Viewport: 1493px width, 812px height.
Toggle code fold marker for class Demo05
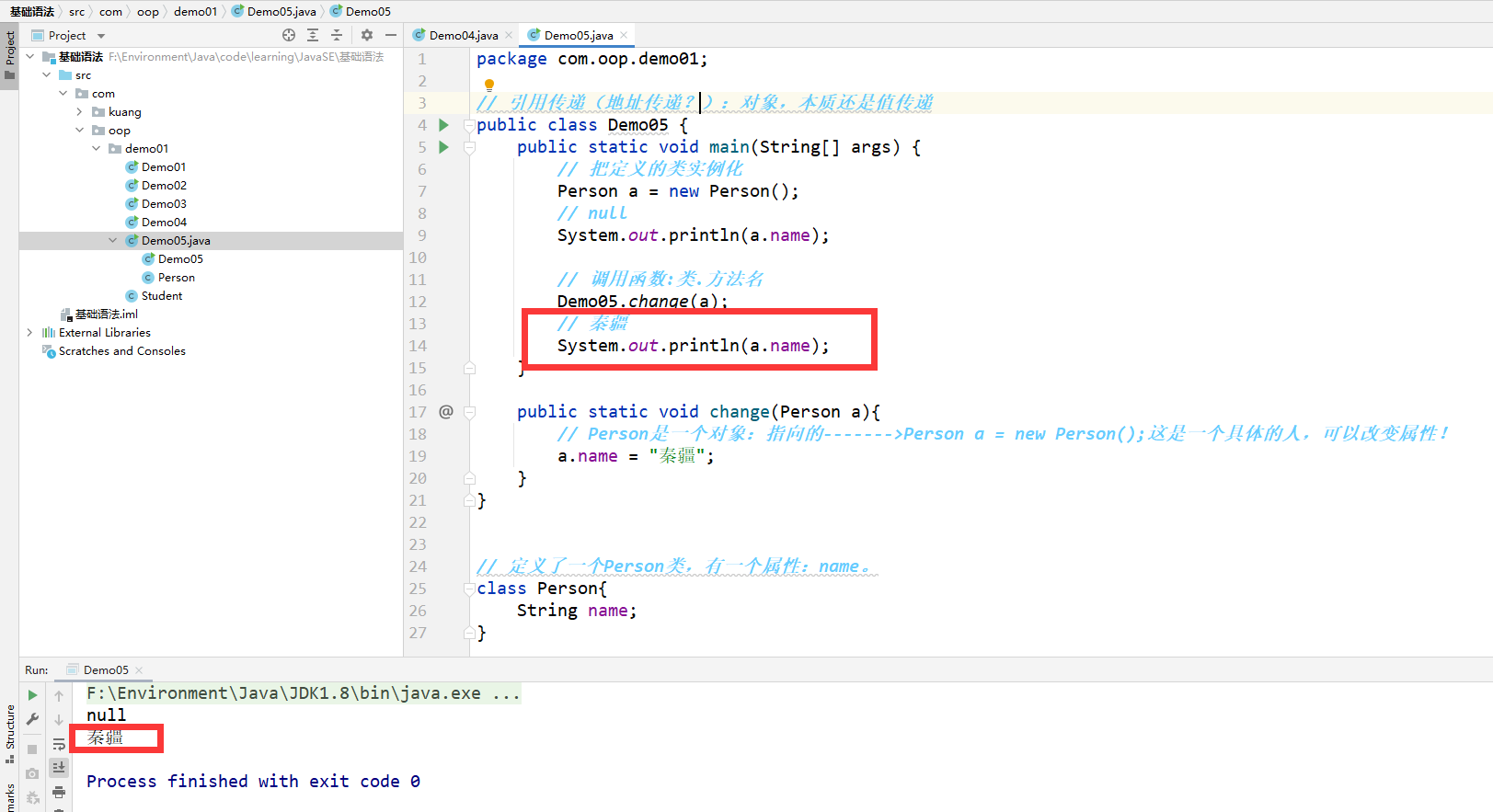[x=470, y=125]
